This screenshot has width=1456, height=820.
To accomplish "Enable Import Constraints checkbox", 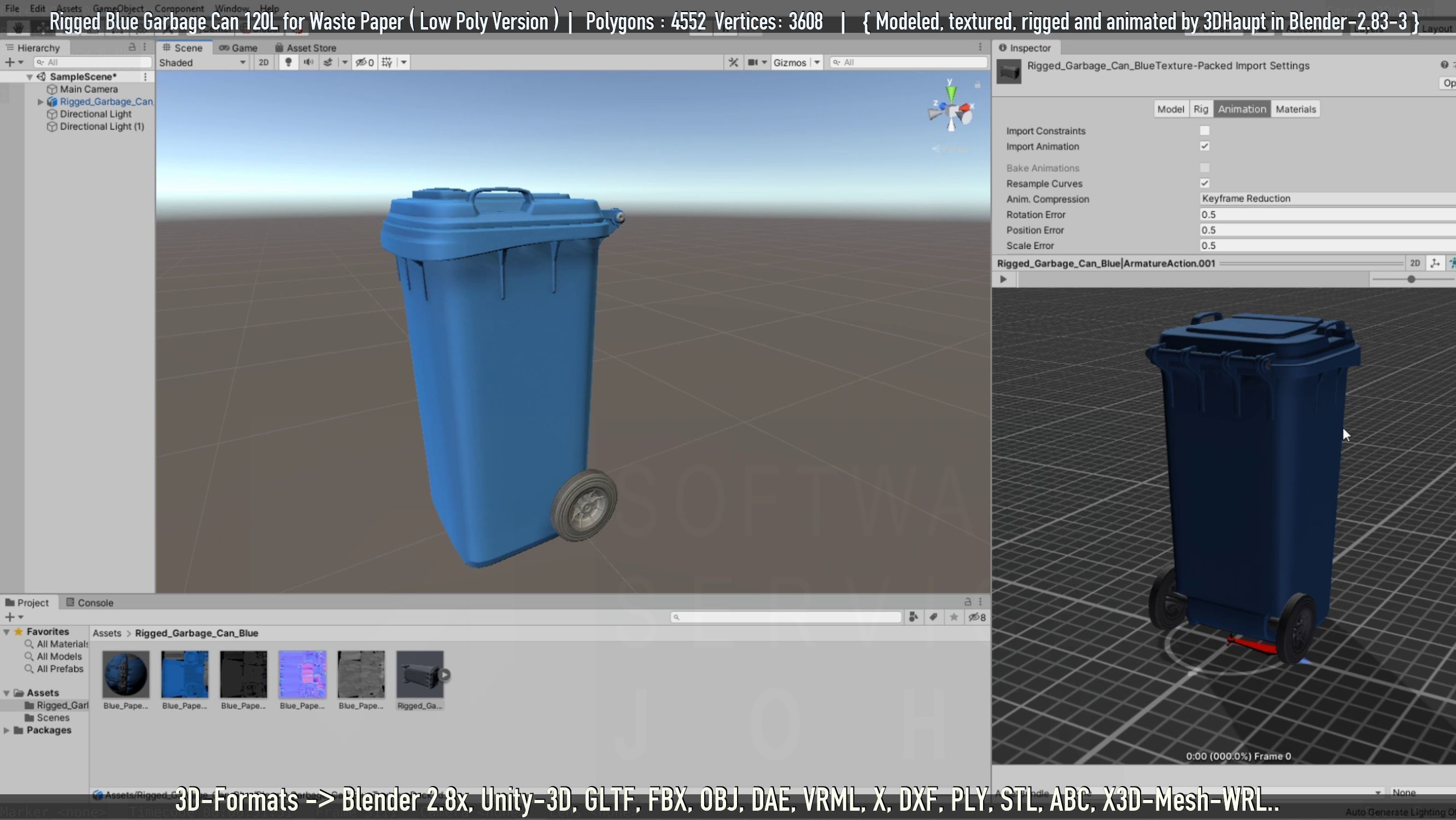I will tap(1204, 131).
